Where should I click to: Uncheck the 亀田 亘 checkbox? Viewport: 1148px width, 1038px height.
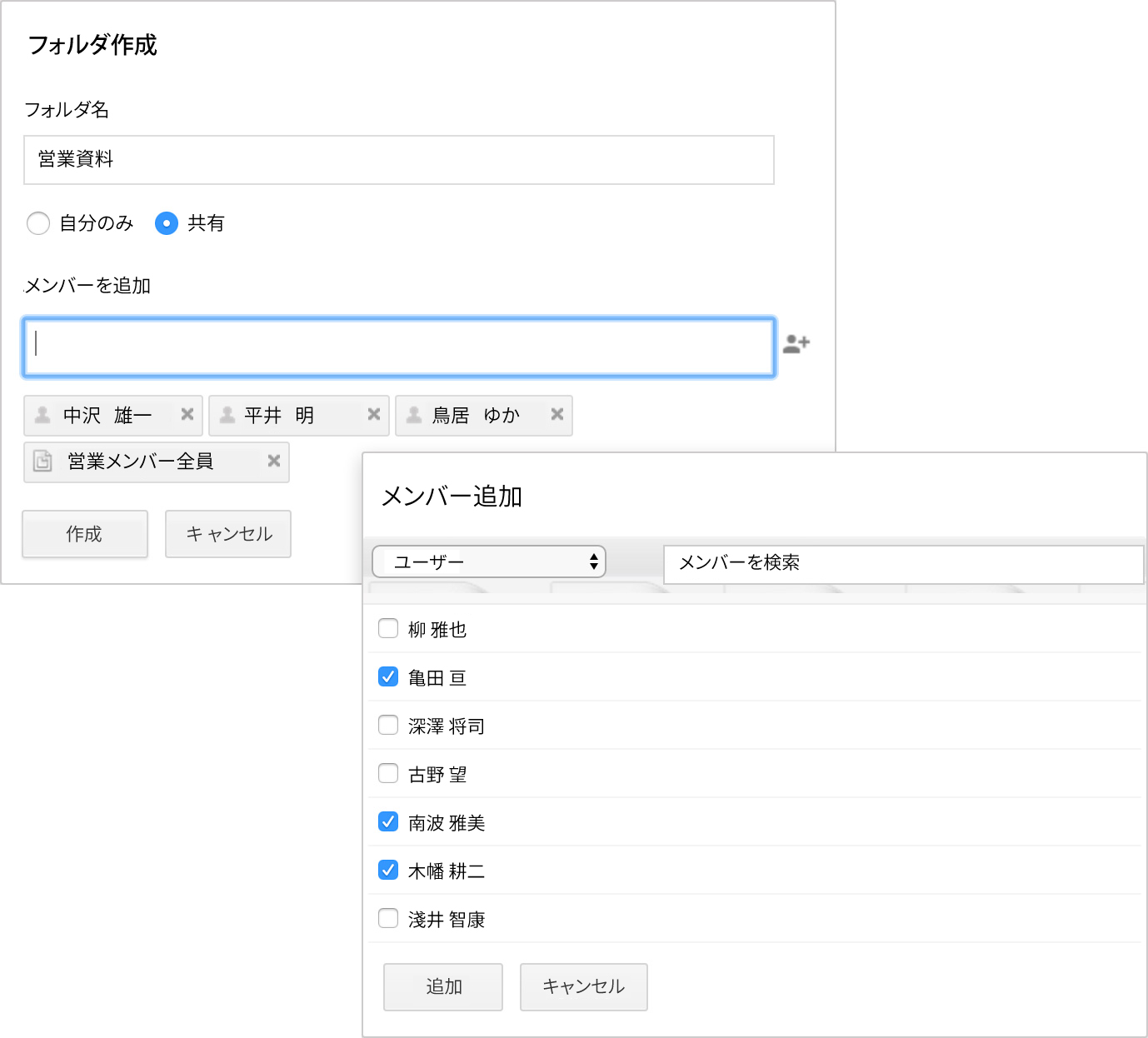[x=388, y=676]
